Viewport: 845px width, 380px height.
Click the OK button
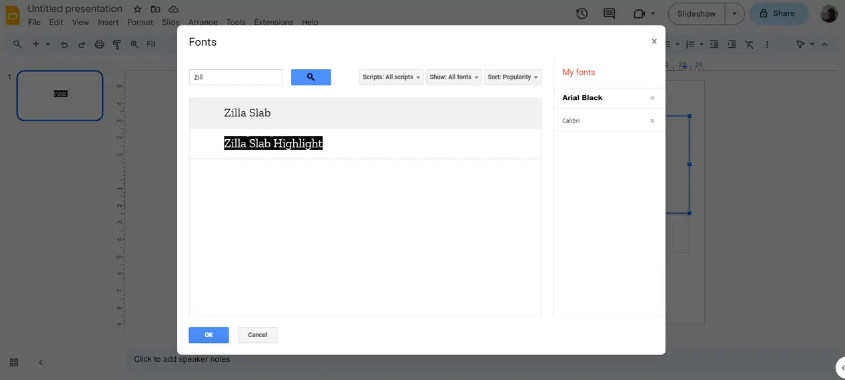point(209,335)
